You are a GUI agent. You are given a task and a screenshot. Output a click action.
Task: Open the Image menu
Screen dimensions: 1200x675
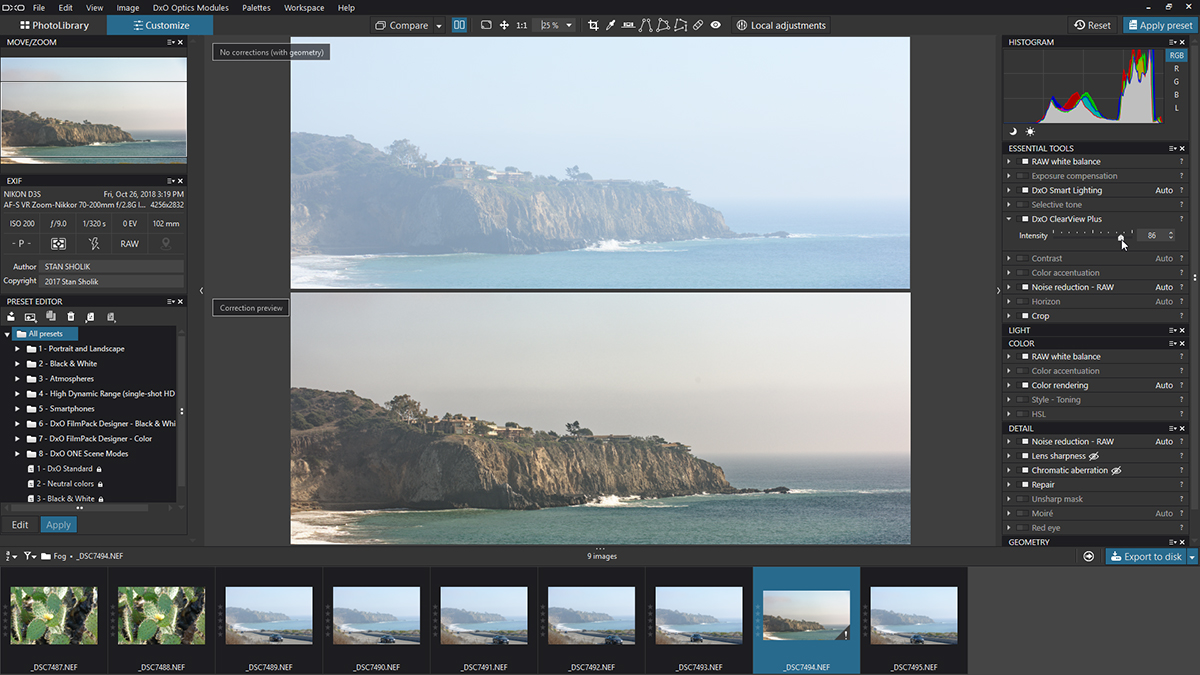(128, 7)
